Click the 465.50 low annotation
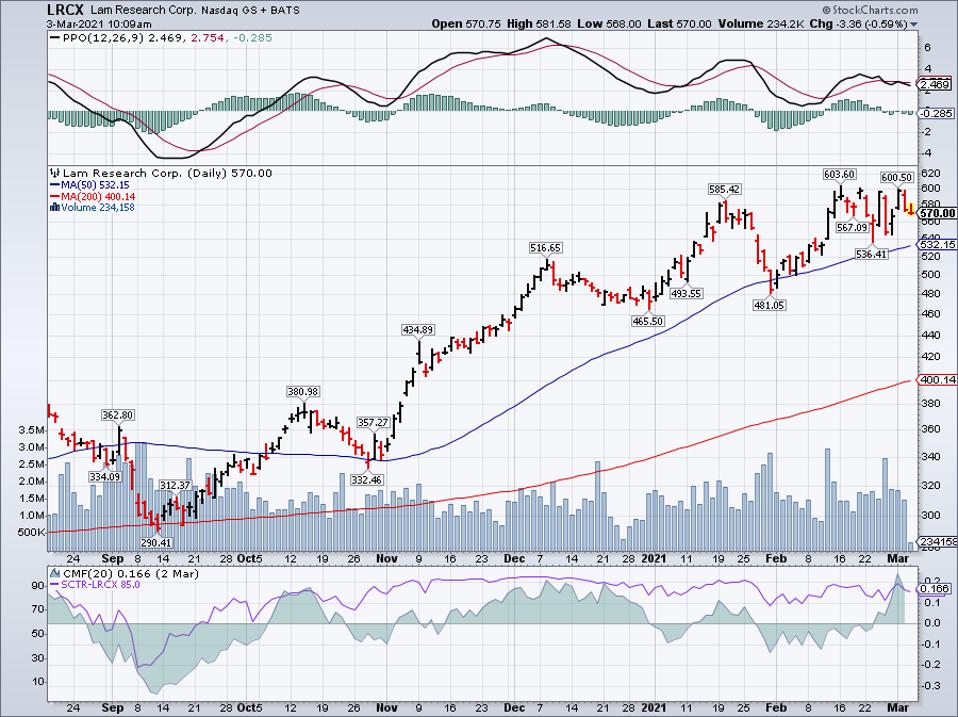This screenshot has height=717, width=958. point(648,321)
